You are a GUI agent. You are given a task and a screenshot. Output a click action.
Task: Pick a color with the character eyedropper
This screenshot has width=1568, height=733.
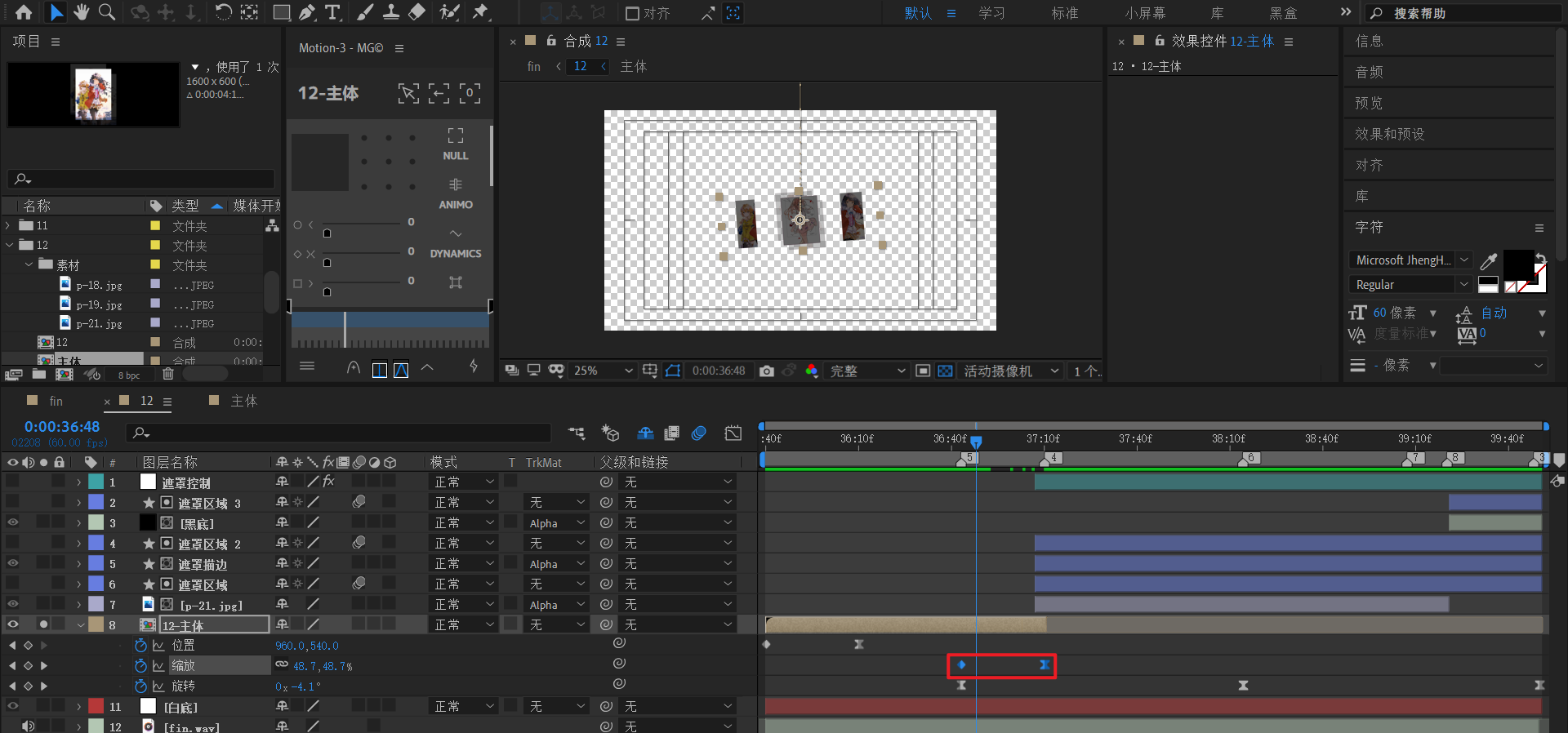[1489, 261]
